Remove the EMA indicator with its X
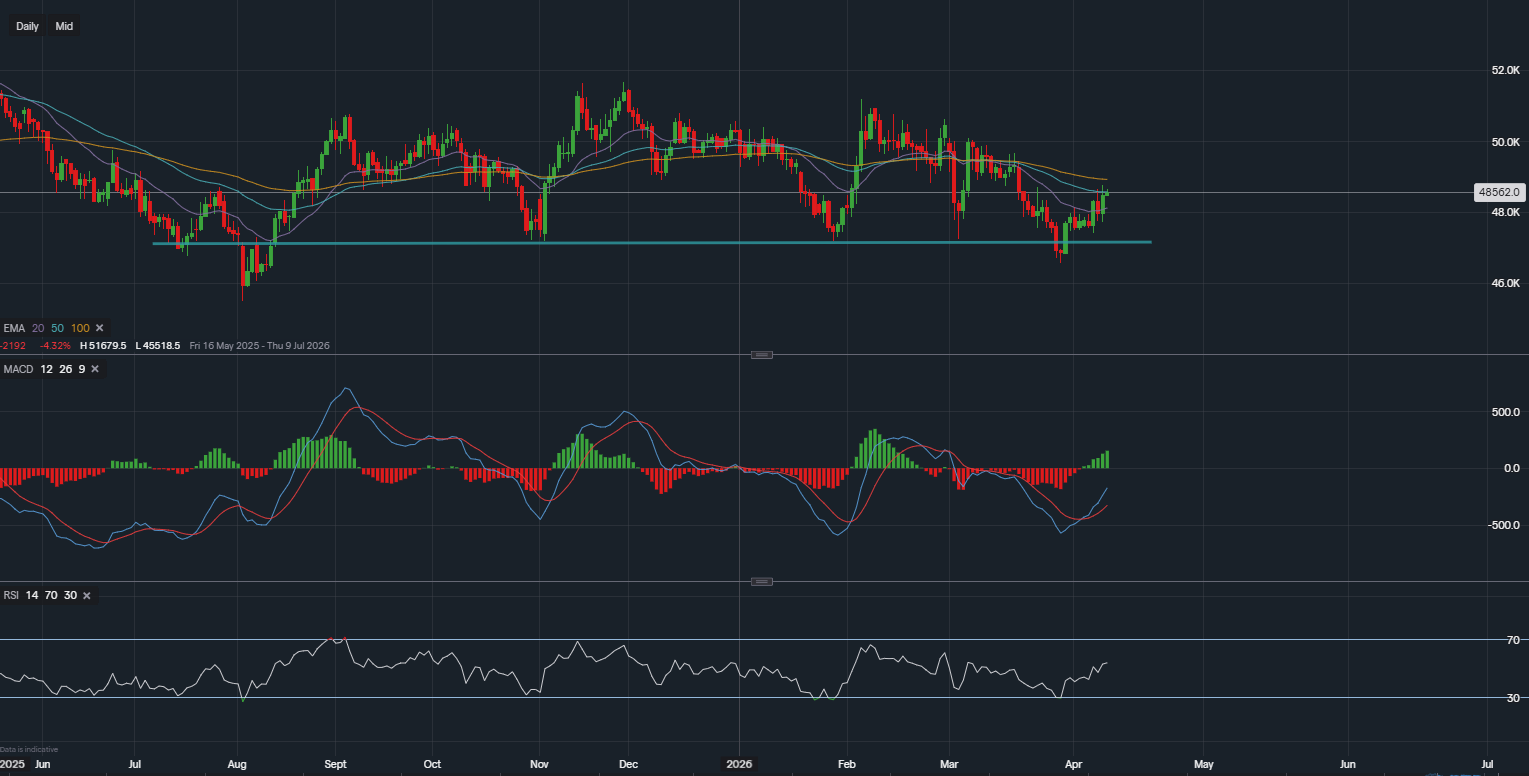 99,328
